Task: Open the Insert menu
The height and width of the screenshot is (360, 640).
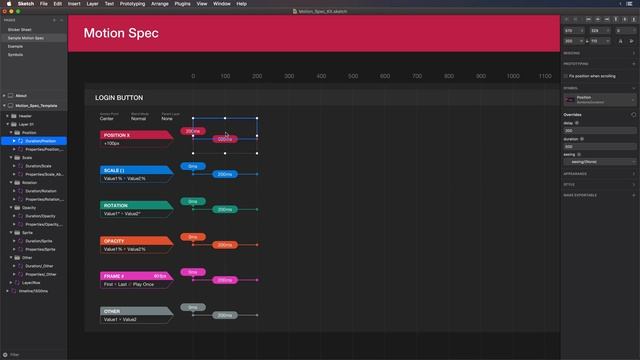Action: (x=74, y=4)
